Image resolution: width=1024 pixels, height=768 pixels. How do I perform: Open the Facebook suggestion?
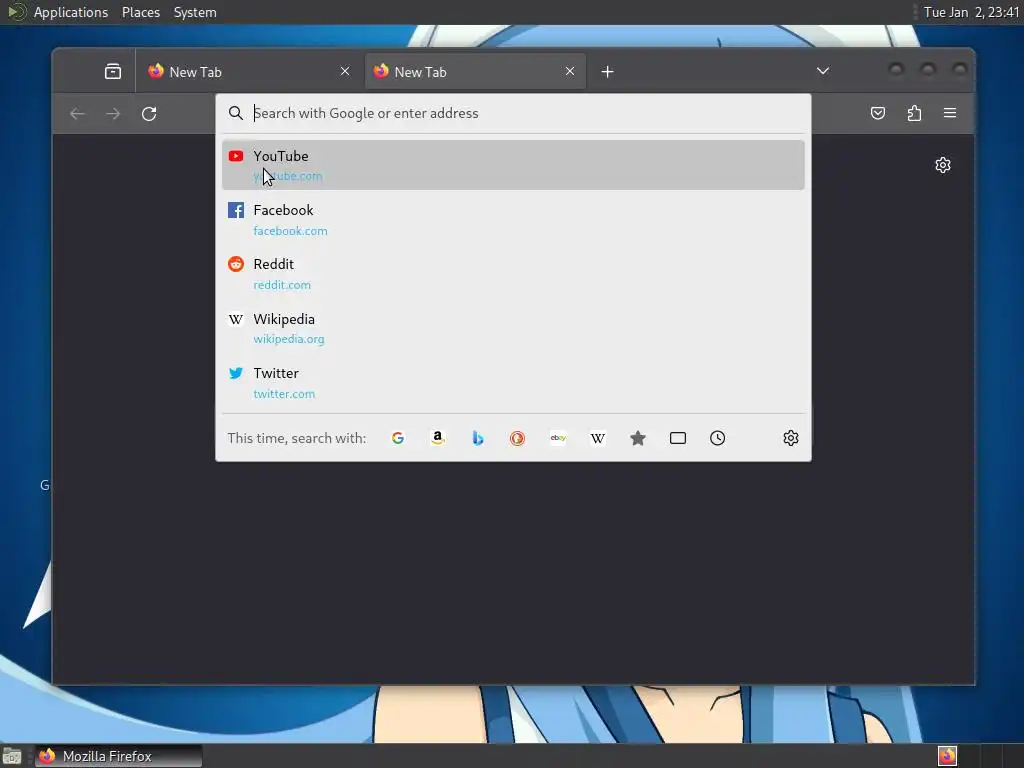(513, 219)
